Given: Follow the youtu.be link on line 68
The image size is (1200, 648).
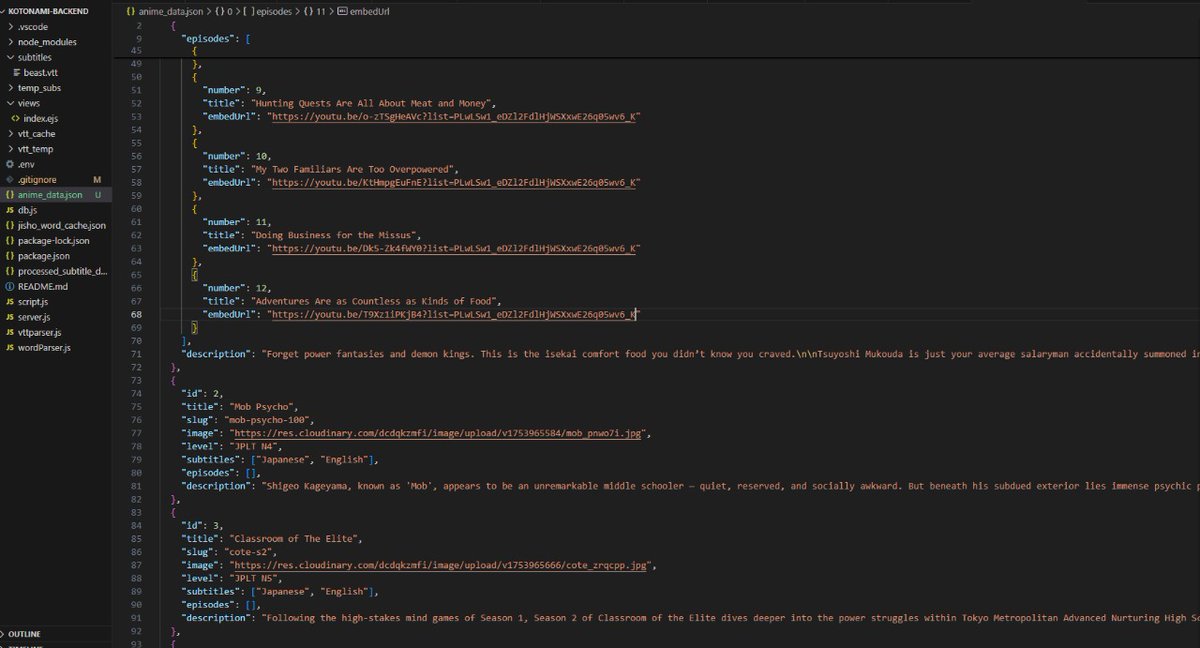Looking at the screenshot, I should click(x=454, y=315).
